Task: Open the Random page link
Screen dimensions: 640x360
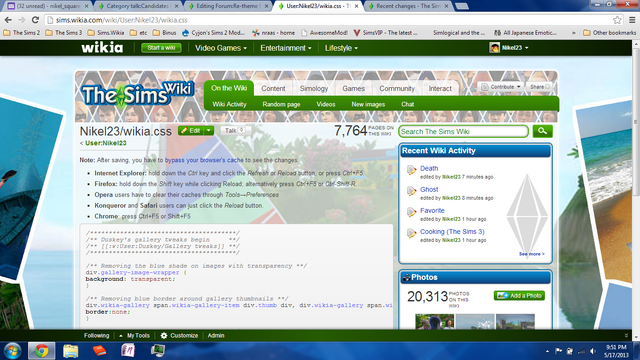Action: point(281,104)
